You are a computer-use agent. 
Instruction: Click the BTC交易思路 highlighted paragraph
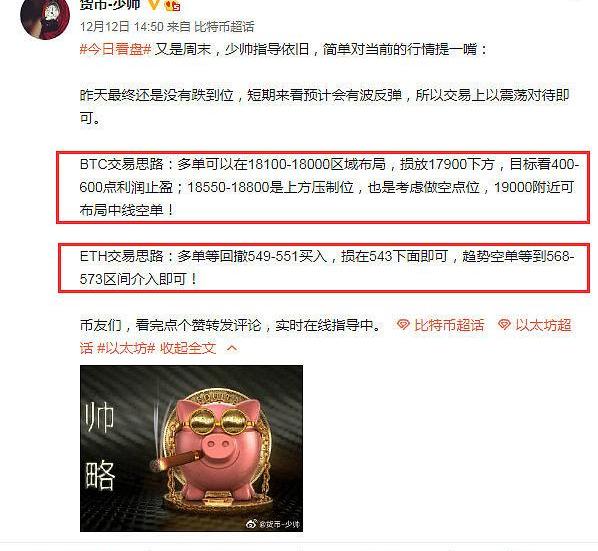click(323, 187)
